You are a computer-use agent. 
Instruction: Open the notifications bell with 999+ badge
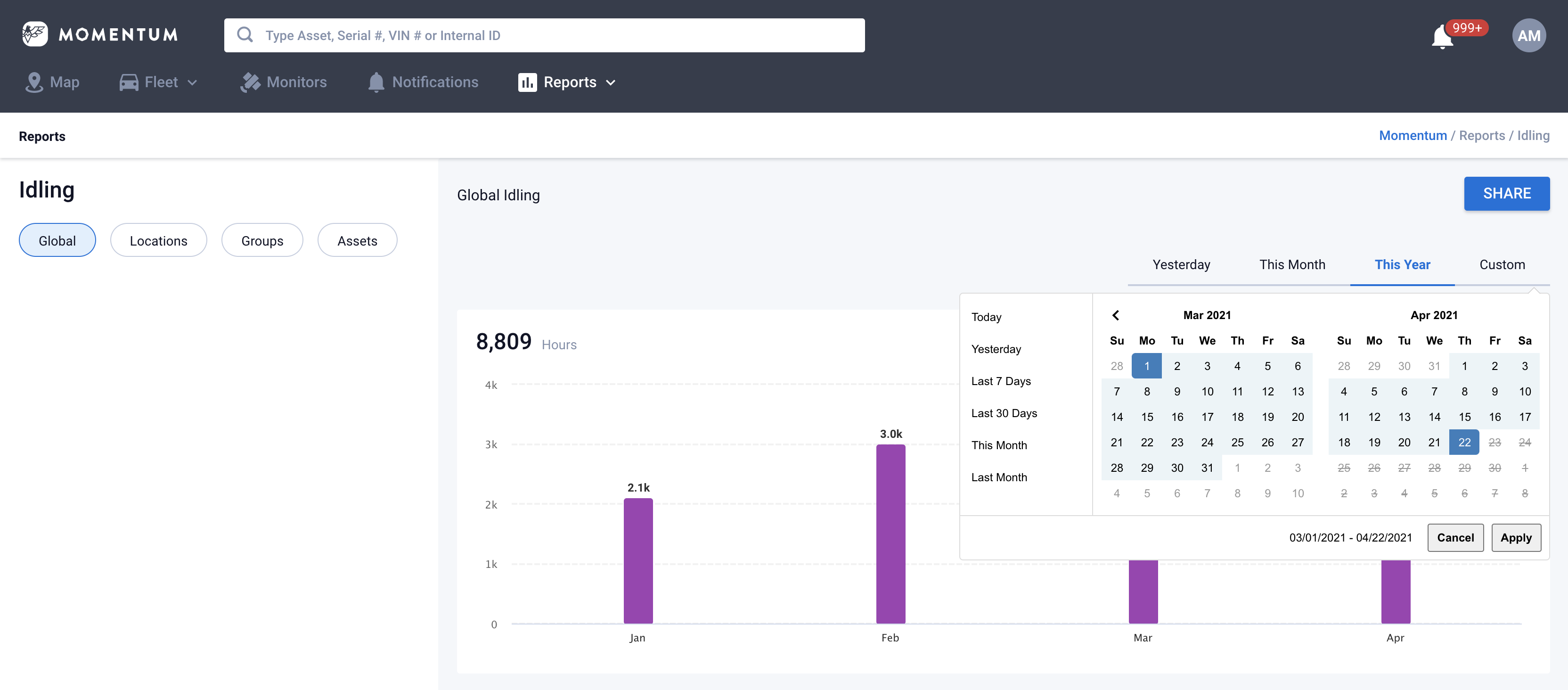tap(1442, 38)
